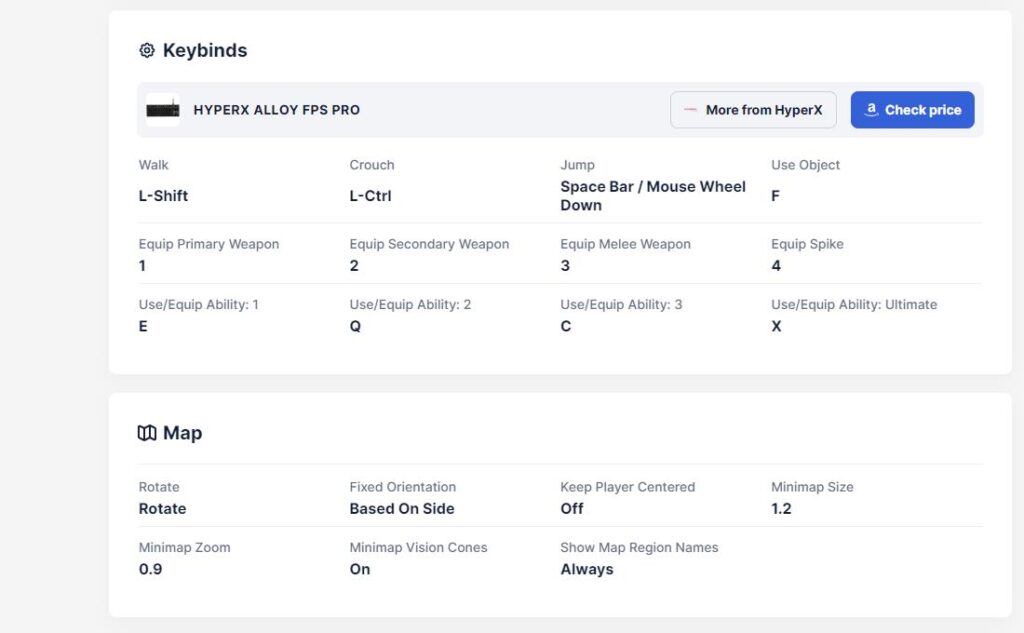
Task: Click Keep Player Centered Off value
Action: (572, 508)
